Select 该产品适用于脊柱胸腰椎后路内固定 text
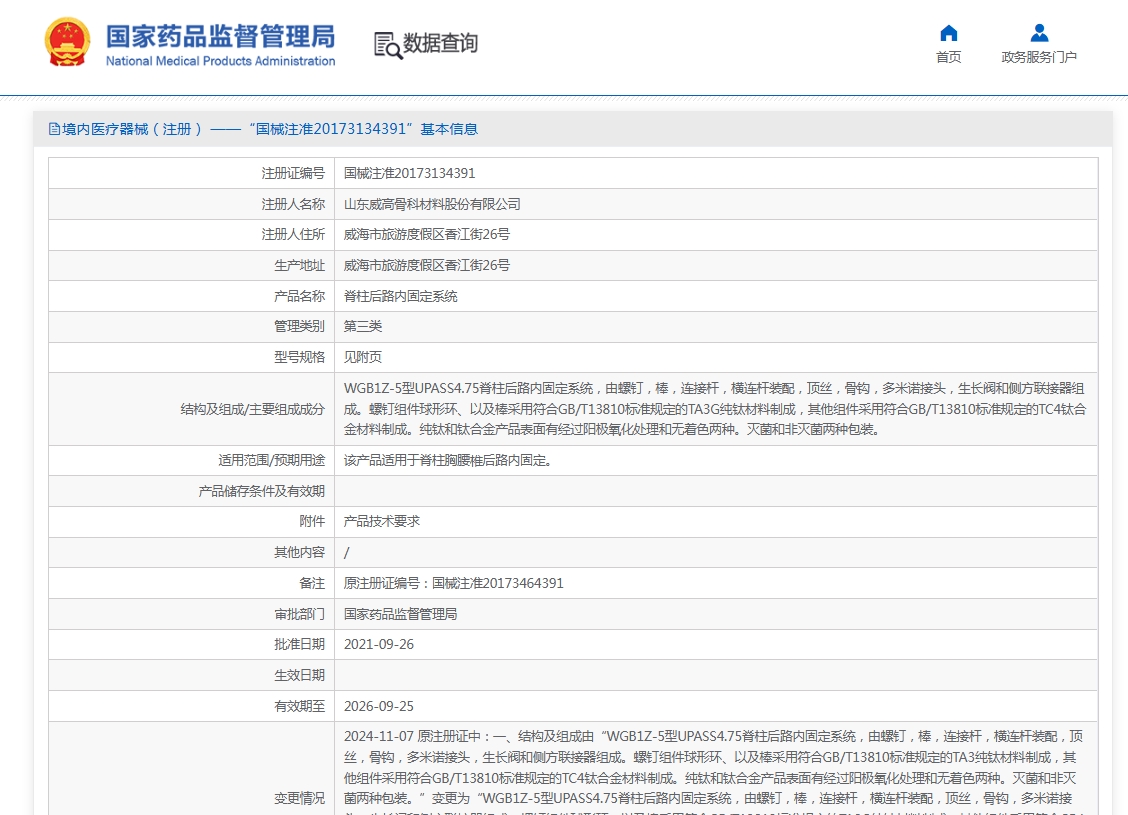The height and width of the screenshot is (815, 1128). point(447,460)
